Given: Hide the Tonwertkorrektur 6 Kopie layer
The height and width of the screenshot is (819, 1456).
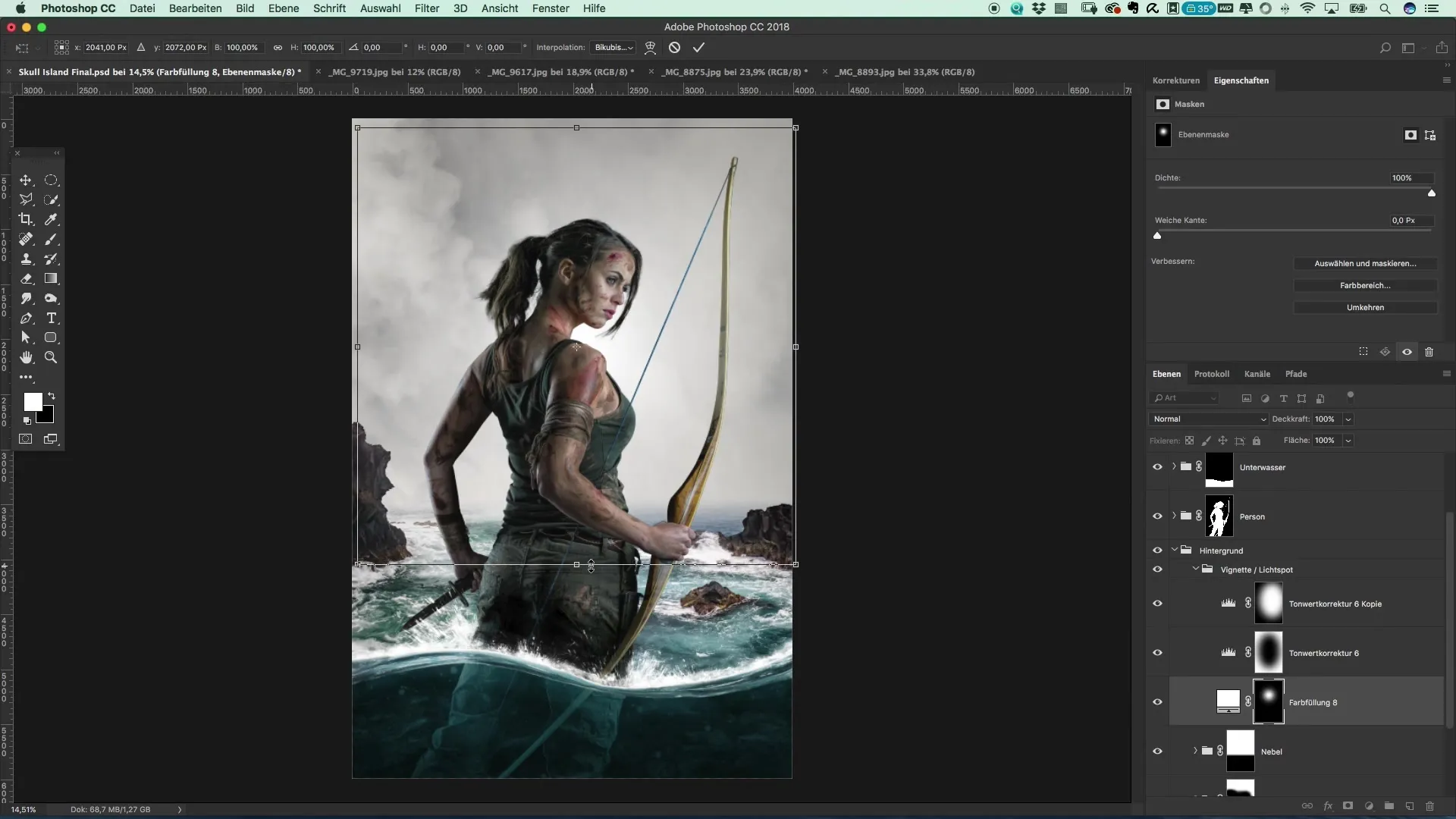Looking at the screenshot, I should coord(1157,604).
